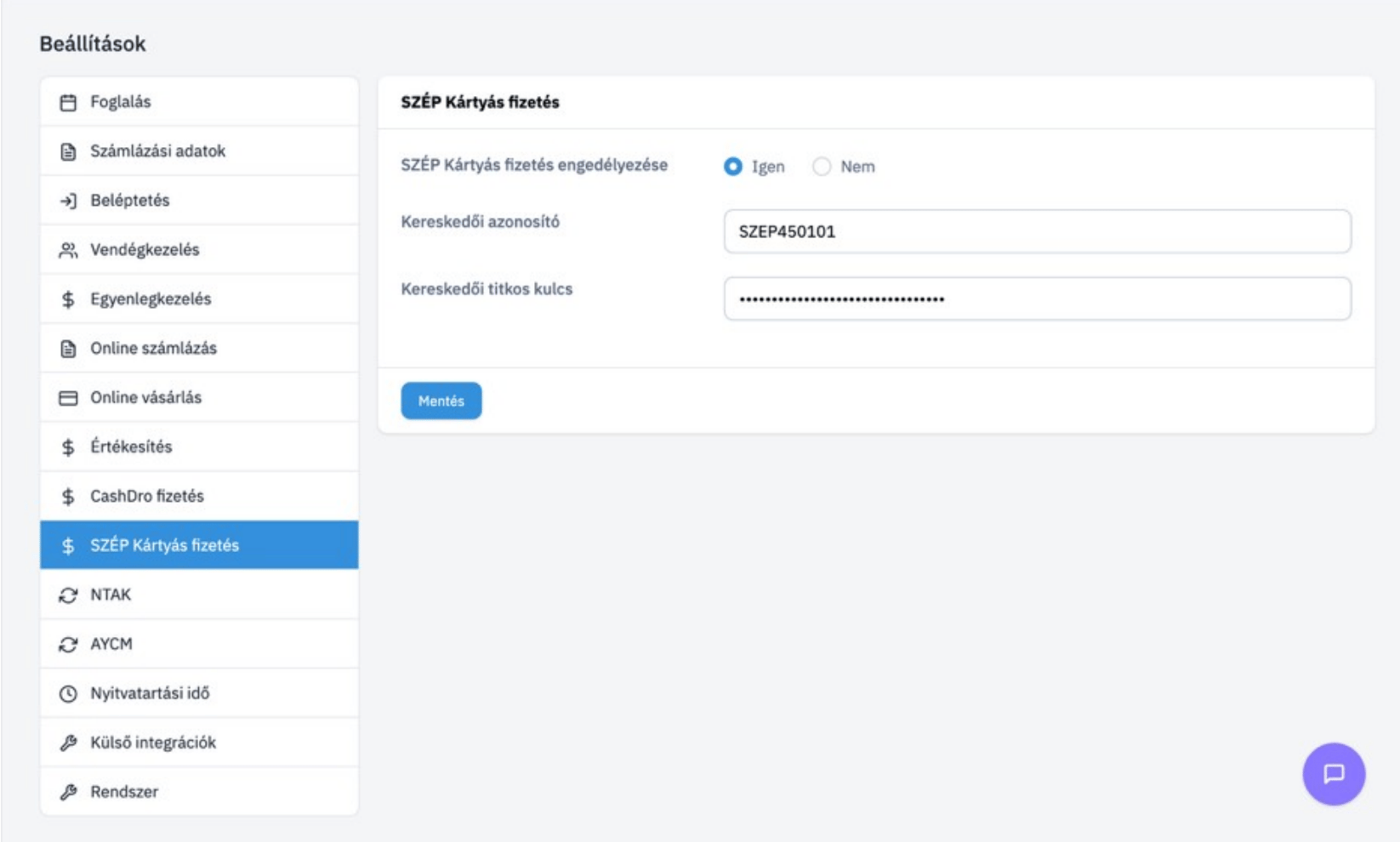This screenshot has height=842, width=1400.
Task: Select the Nem radio button
Action: 822,167
